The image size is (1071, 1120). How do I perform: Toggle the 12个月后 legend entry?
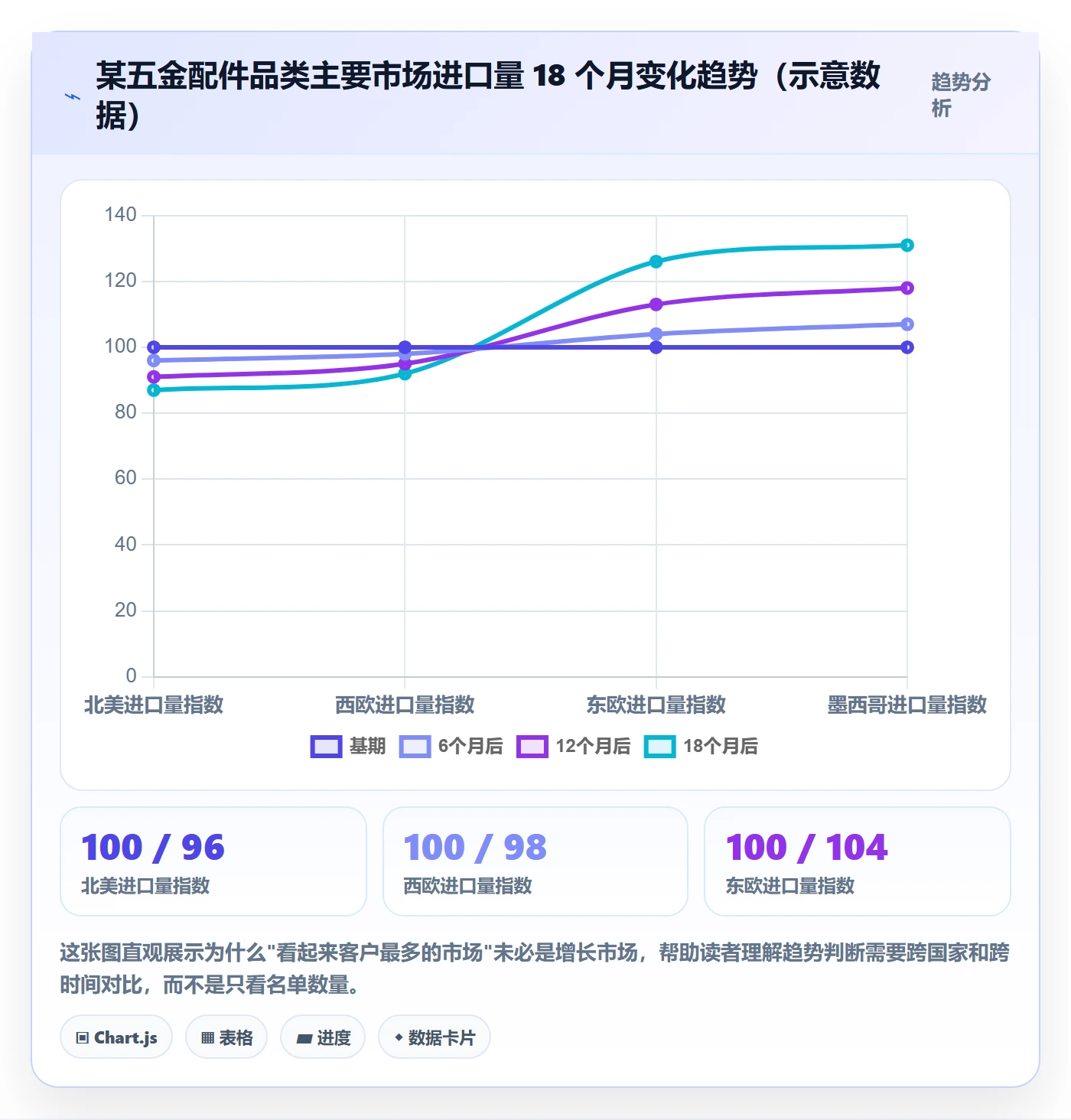click(x=574, y=746)
